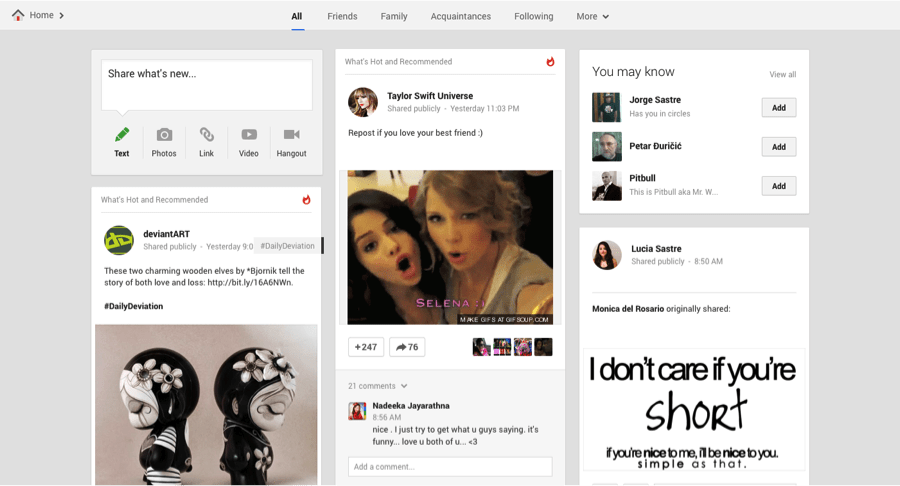Screen dimensions: 900x486
Task: Open Jorge Sastre's profile photo
Action: 607,107
